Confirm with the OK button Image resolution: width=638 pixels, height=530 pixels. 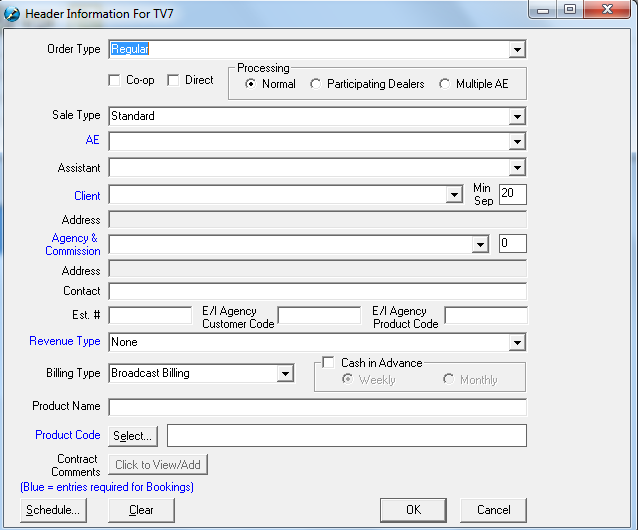[413, 510]
